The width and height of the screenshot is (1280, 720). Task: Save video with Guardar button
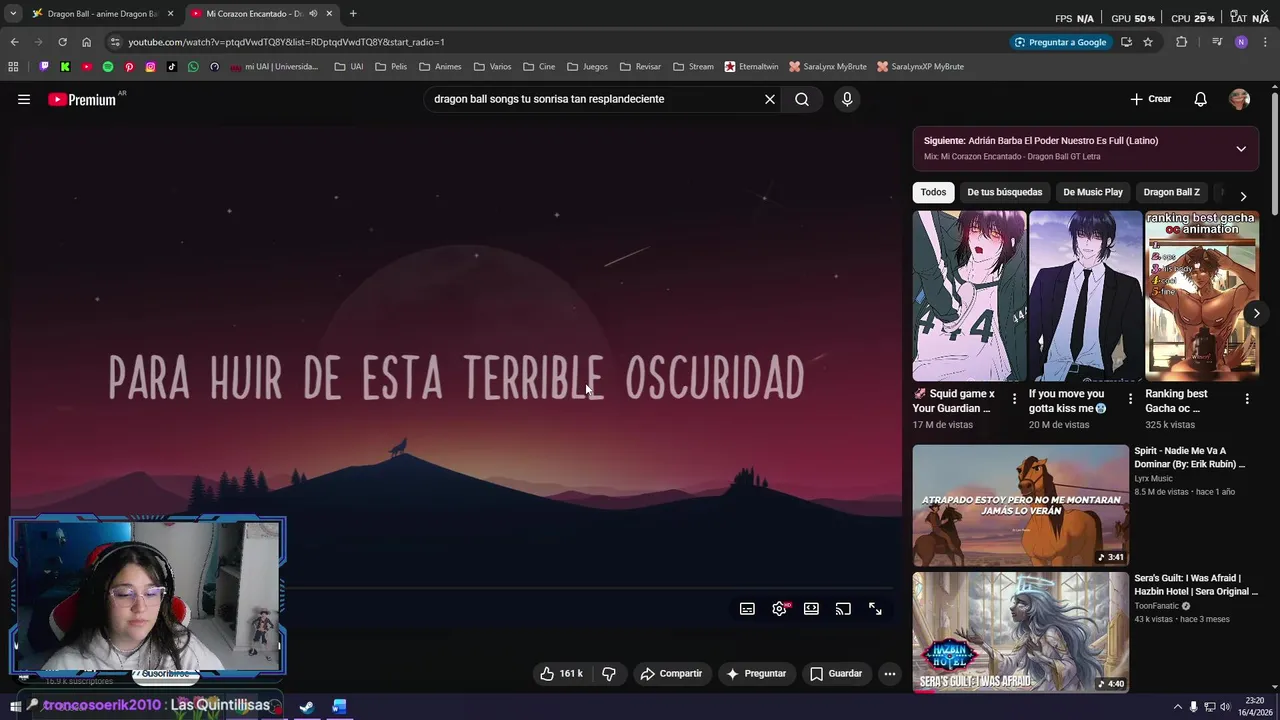[836, 674]
